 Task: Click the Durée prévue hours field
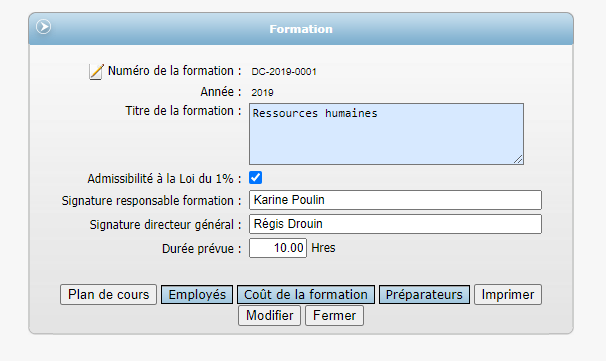278,248
